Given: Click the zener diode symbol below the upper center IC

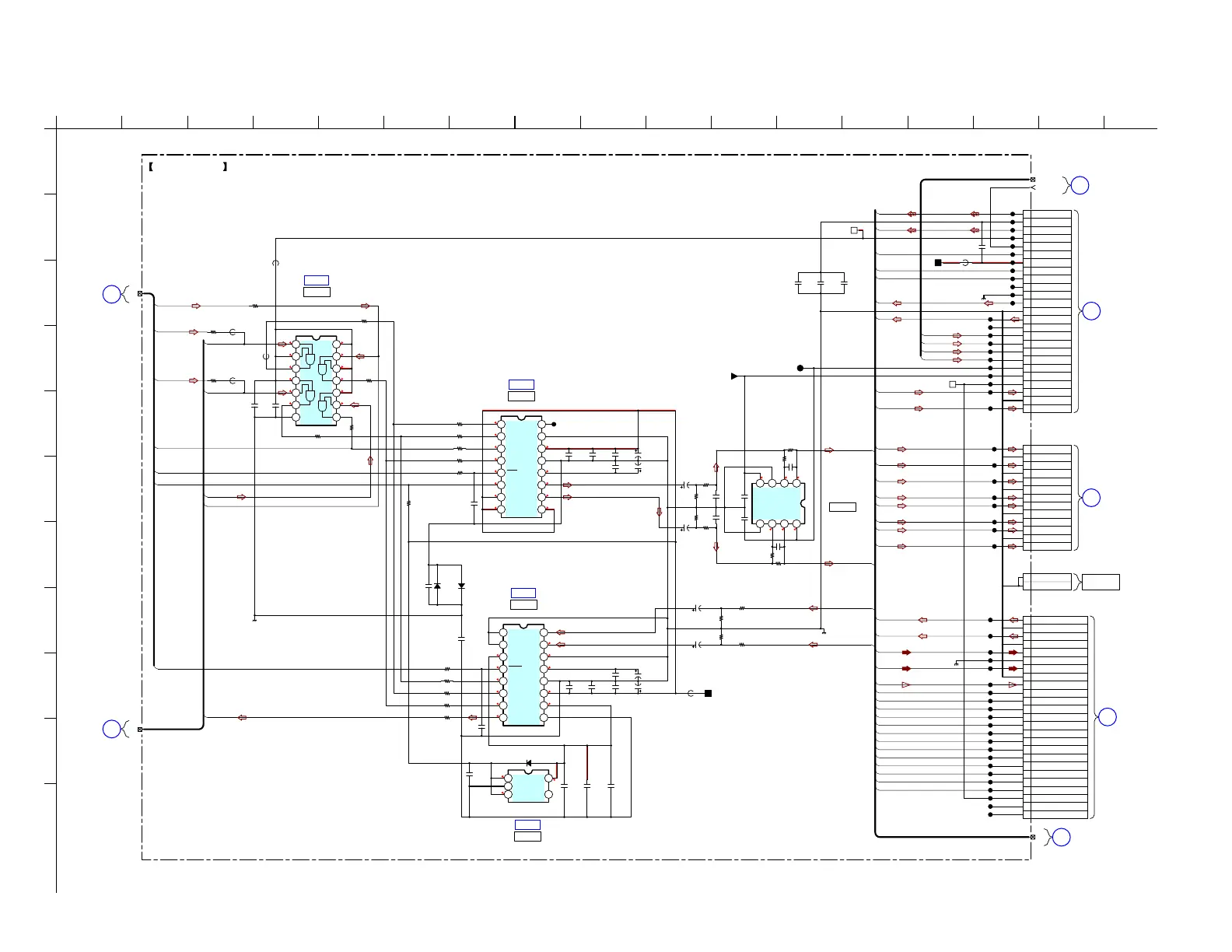Looking at the screenshot, I should click(x=437, y=586).
